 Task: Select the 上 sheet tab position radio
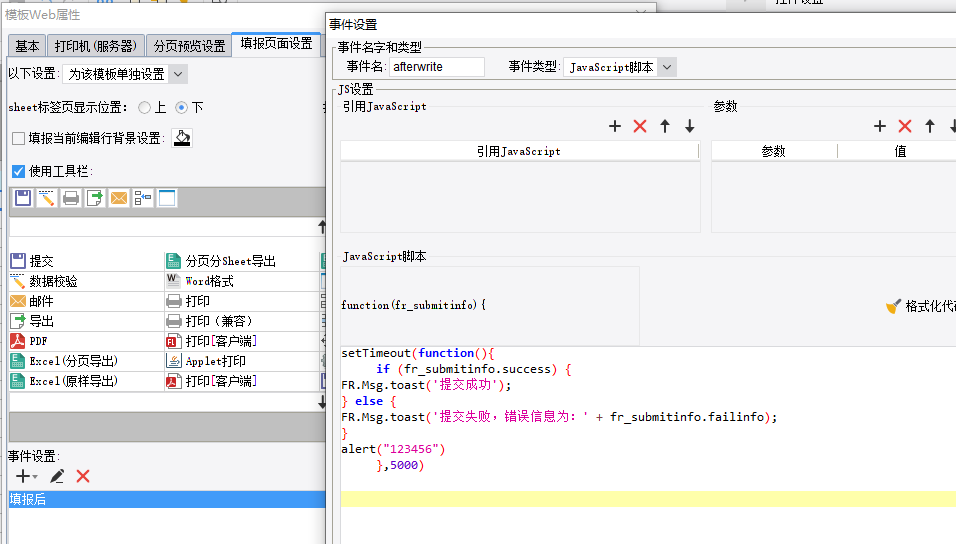pyautogui.click(x=144, y=107)
